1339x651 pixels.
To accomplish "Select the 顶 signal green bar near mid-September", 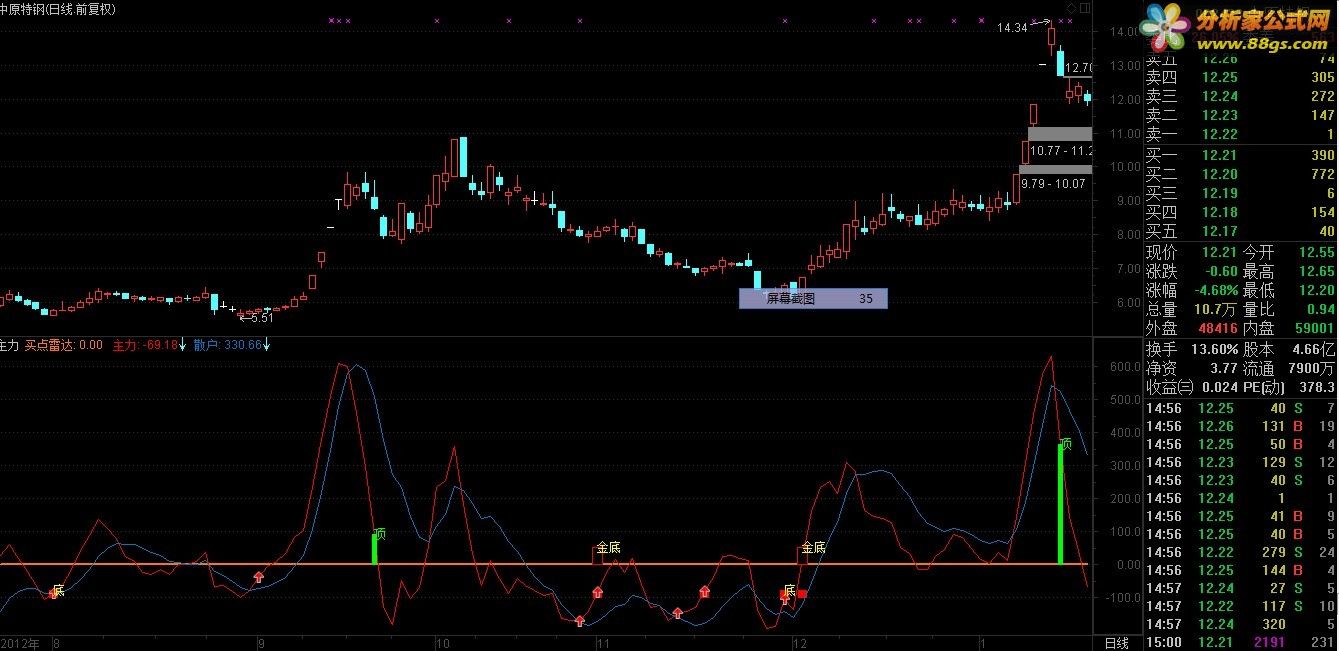I will click(x=375, y=548).
